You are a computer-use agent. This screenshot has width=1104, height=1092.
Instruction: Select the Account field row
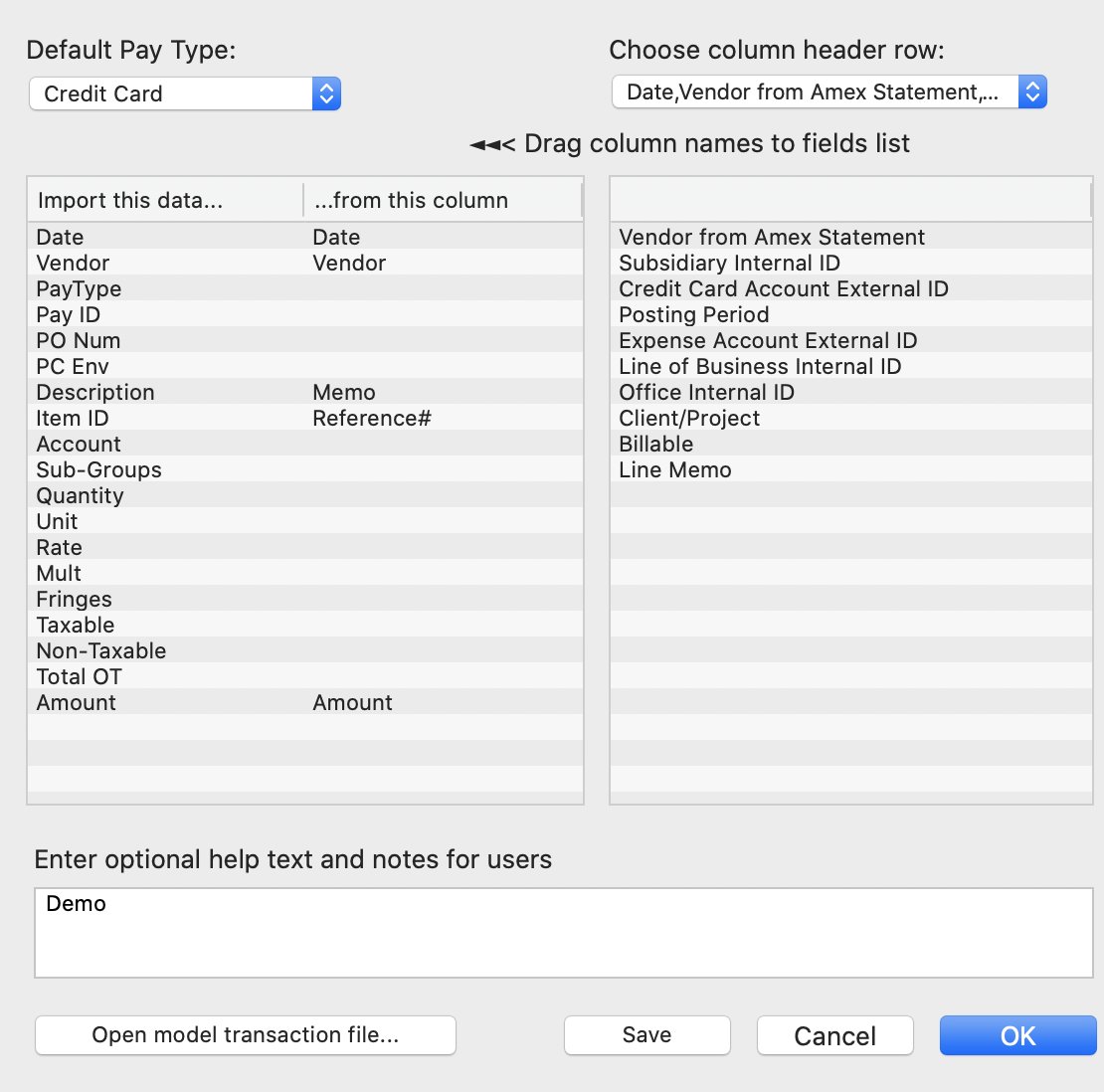pos(305,445)
